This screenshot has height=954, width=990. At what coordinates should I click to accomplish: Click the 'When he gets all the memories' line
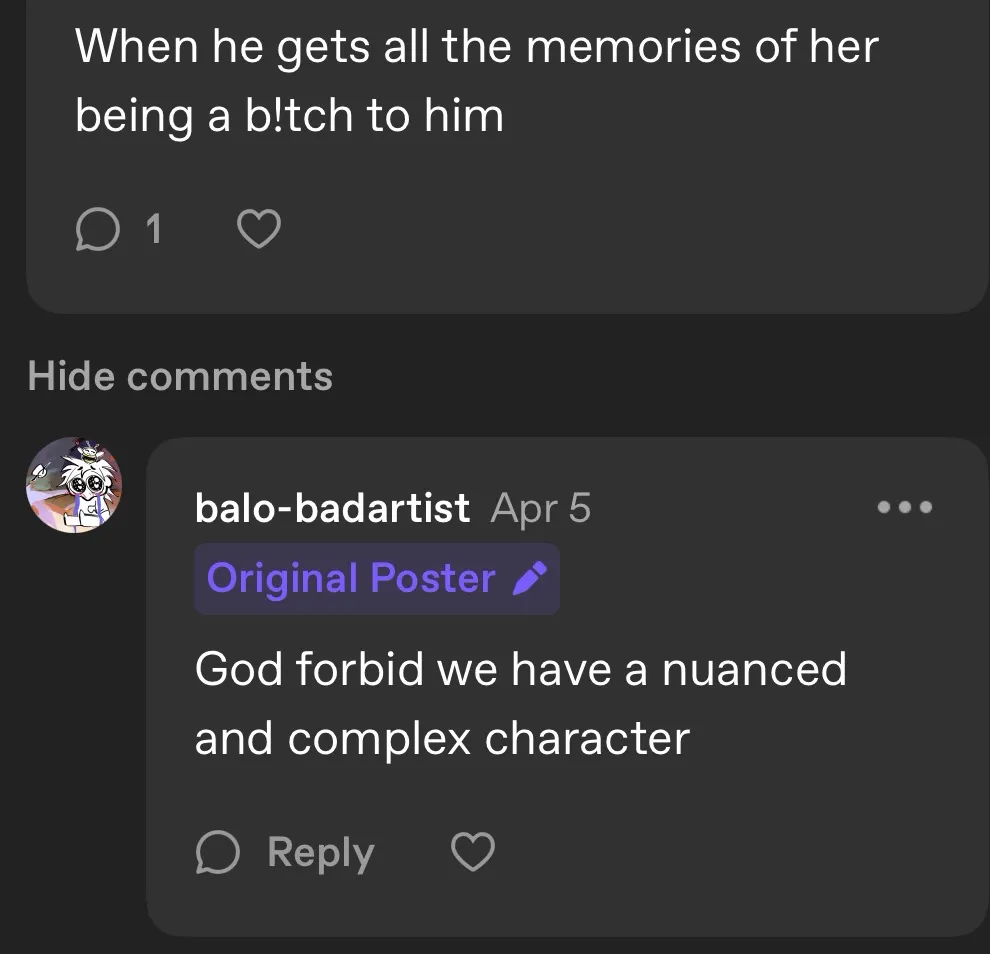pyautogui.click(x=476, y=46)
